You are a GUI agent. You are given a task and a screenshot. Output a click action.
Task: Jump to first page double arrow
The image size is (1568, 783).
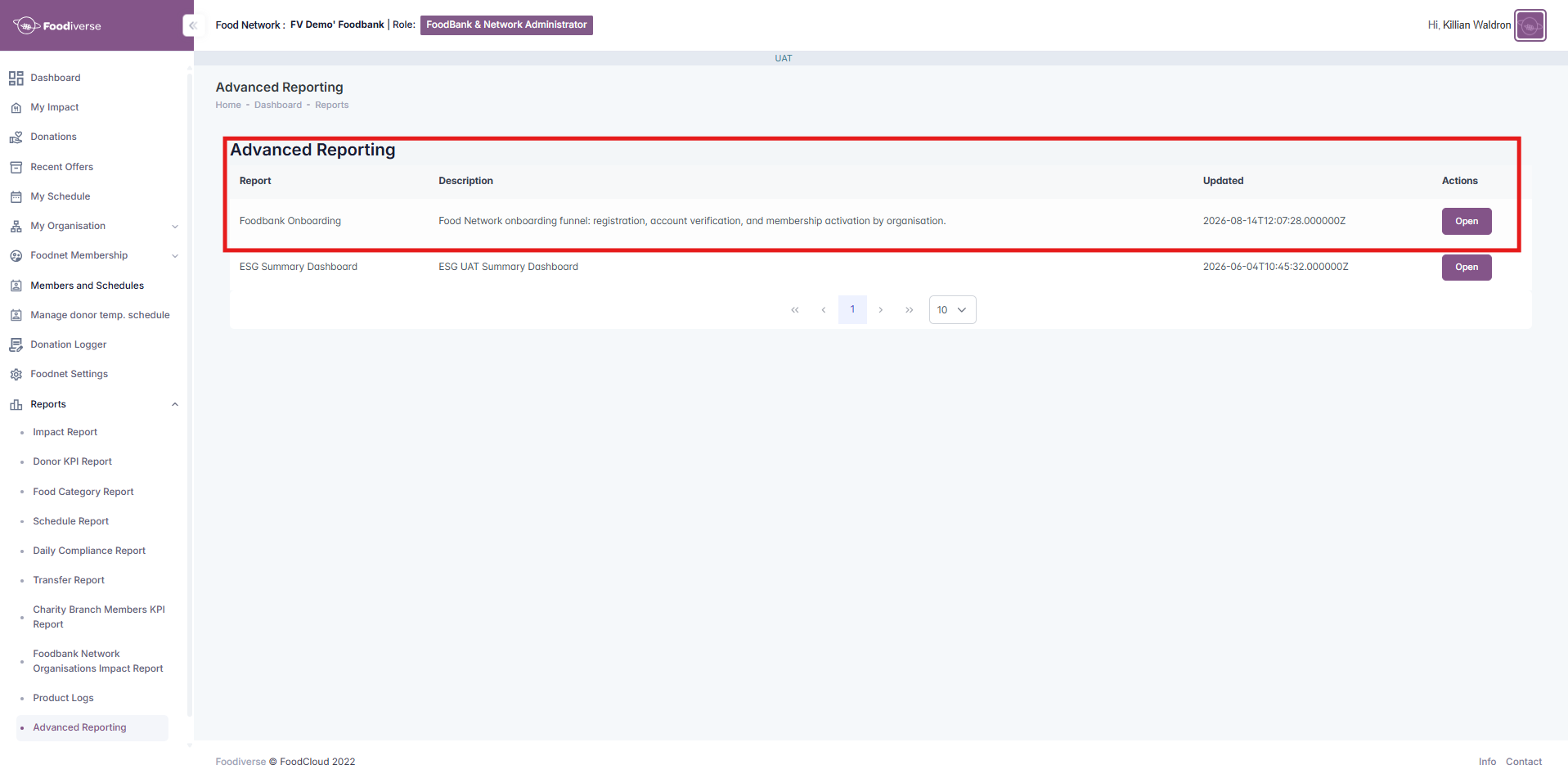[x=795, y=310]
